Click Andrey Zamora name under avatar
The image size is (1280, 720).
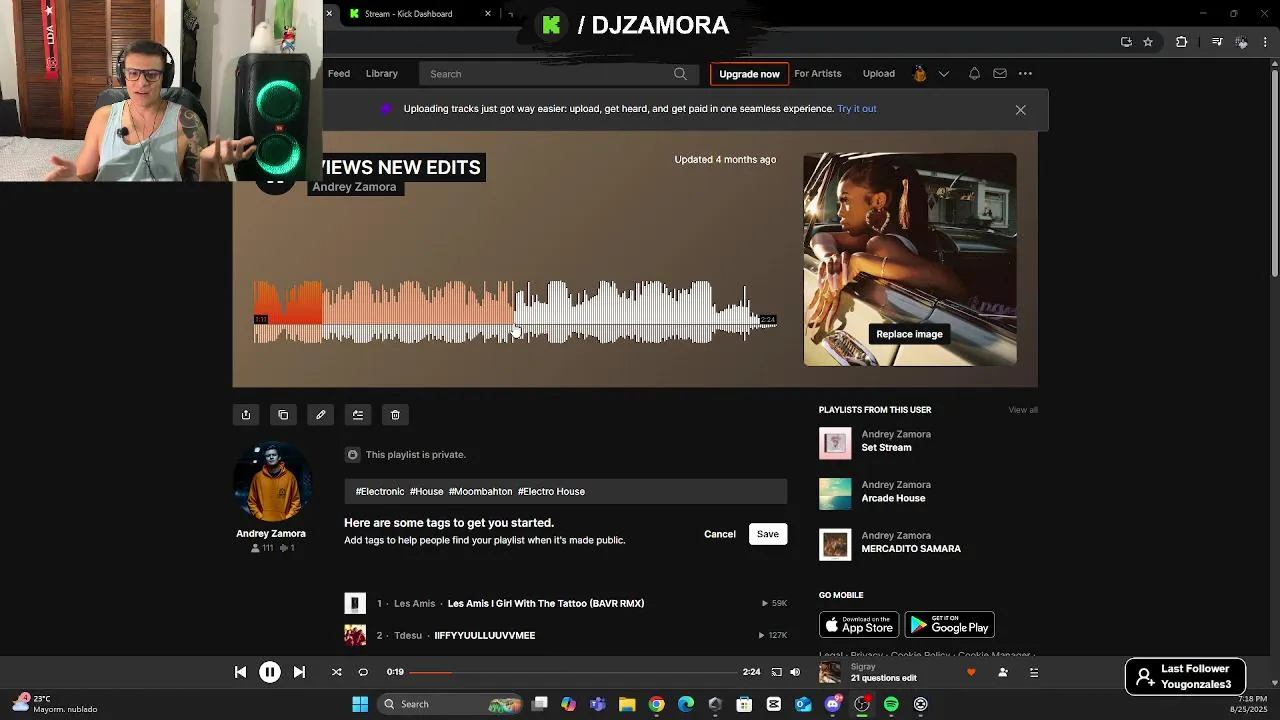[271, 534]
